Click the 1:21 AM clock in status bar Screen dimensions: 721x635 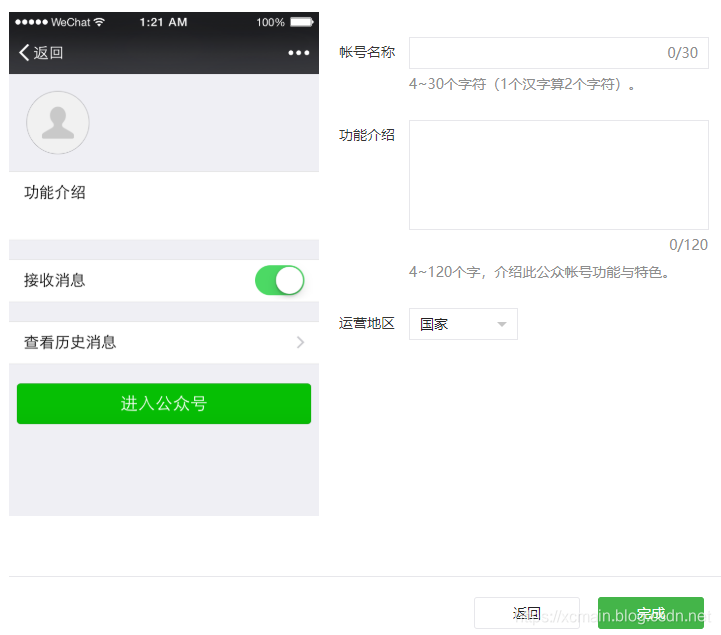(x=163, y=22)
